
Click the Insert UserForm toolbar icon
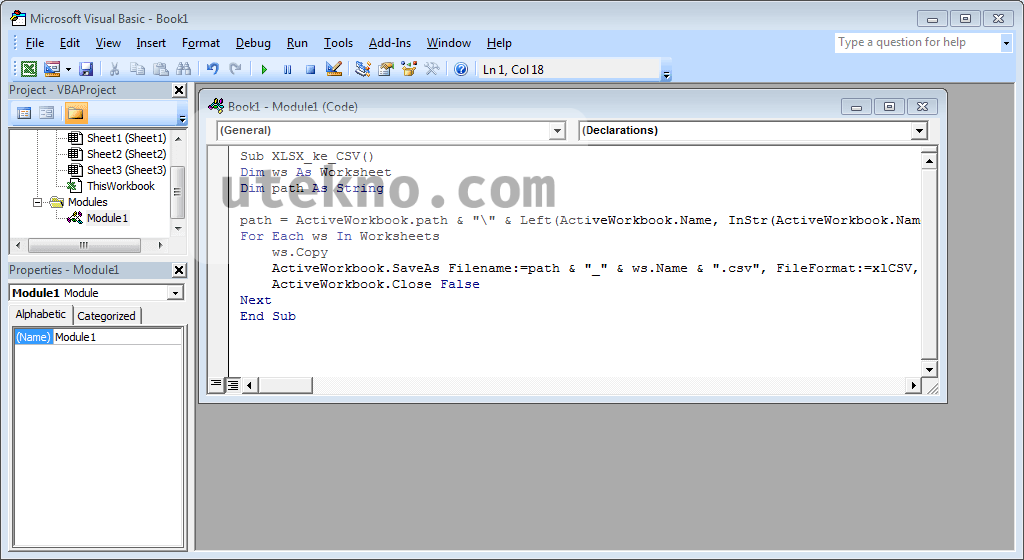52,69
